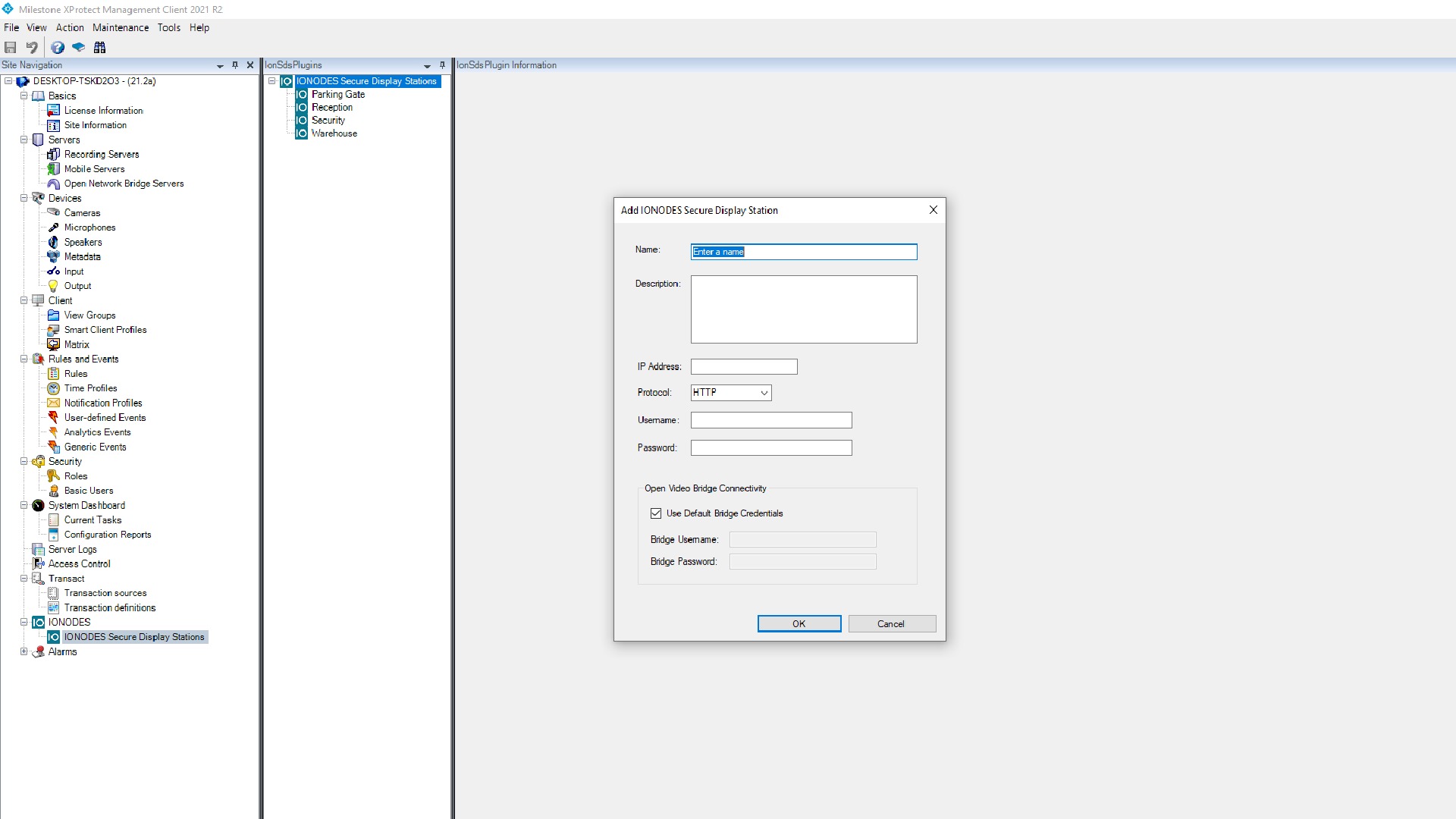
Task: Click the Cameras icon in tree
Action: (54, 213)
